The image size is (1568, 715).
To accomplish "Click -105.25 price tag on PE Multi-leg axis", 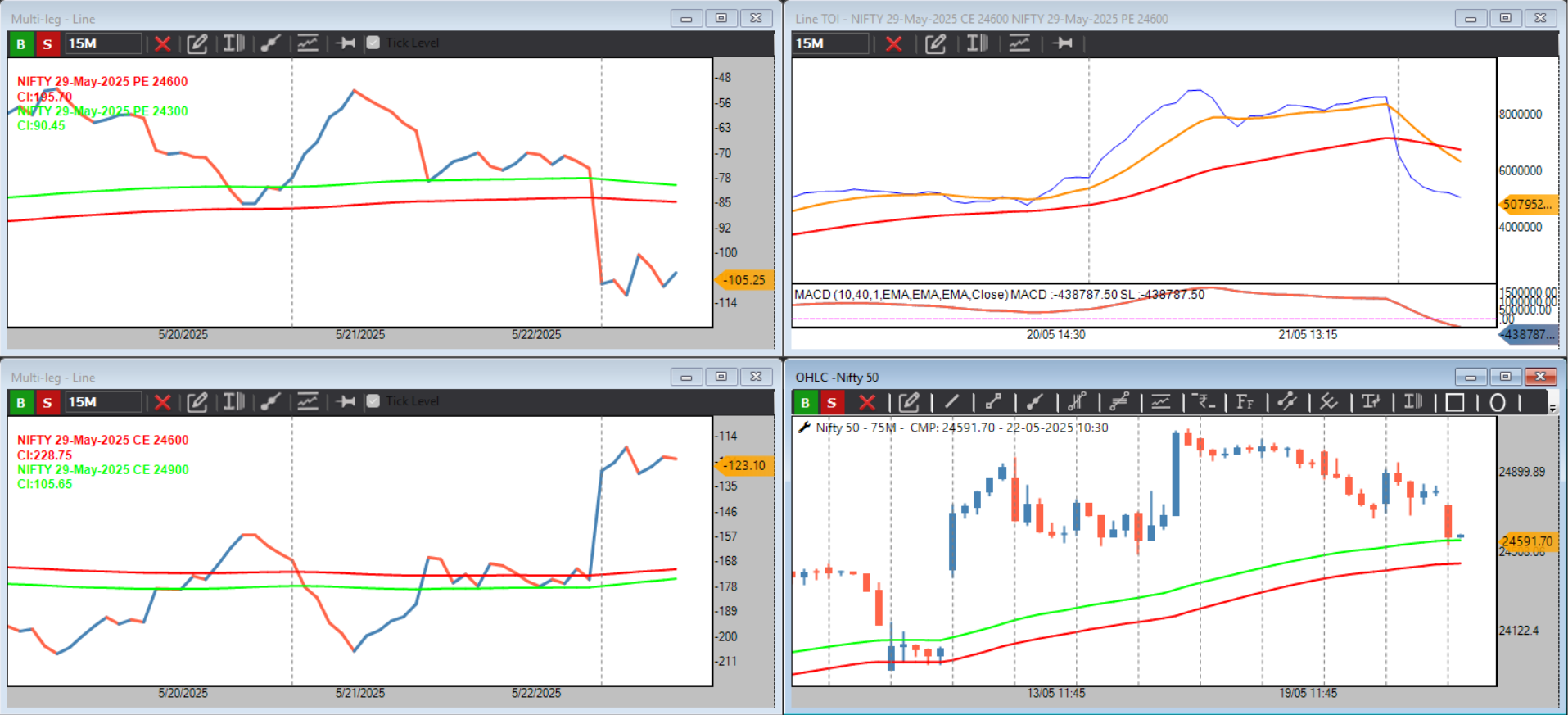I will pyautogui.click(x=743, y=280).
